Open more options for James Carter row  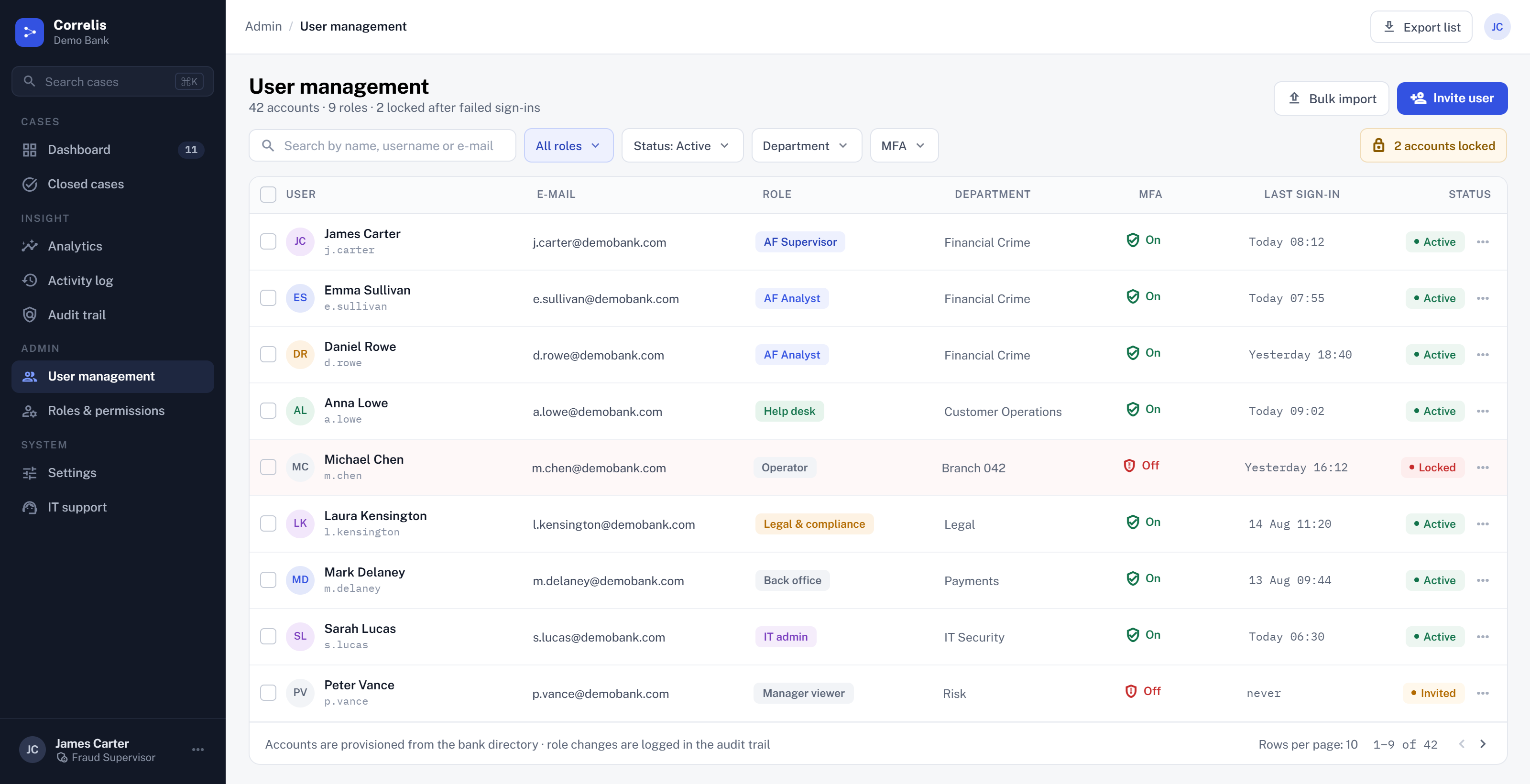[x=1483, y=242]
